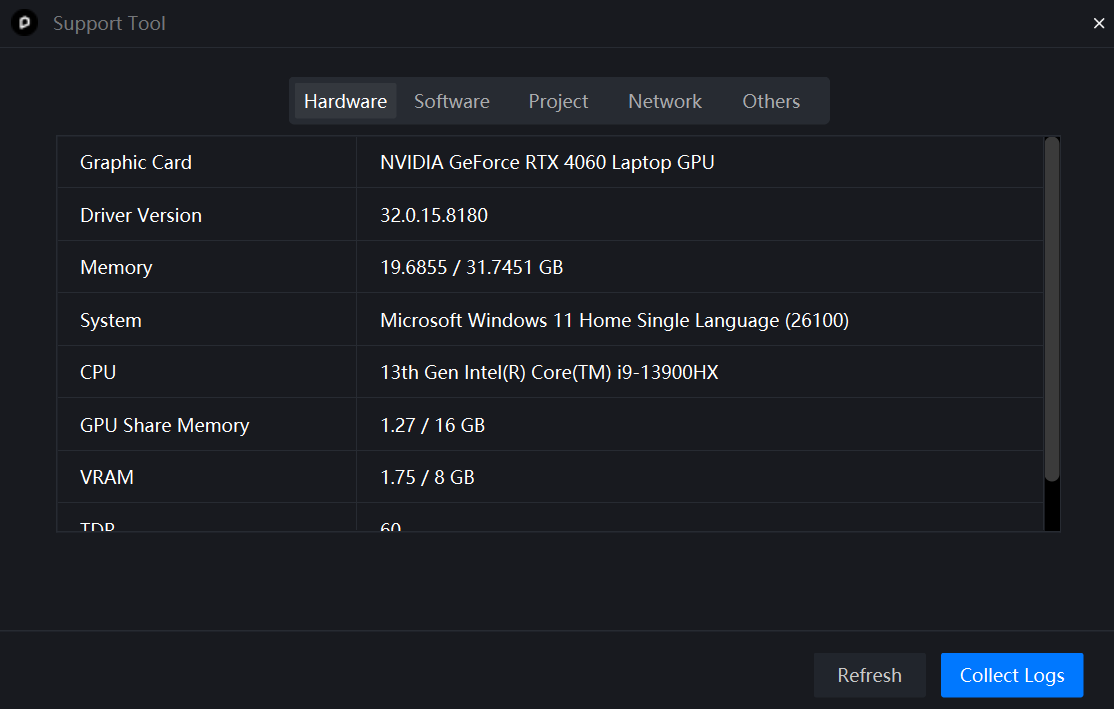The image size is (1114, 709).
Task: Switch to the Hardware tab
Action: pos(345,101)
